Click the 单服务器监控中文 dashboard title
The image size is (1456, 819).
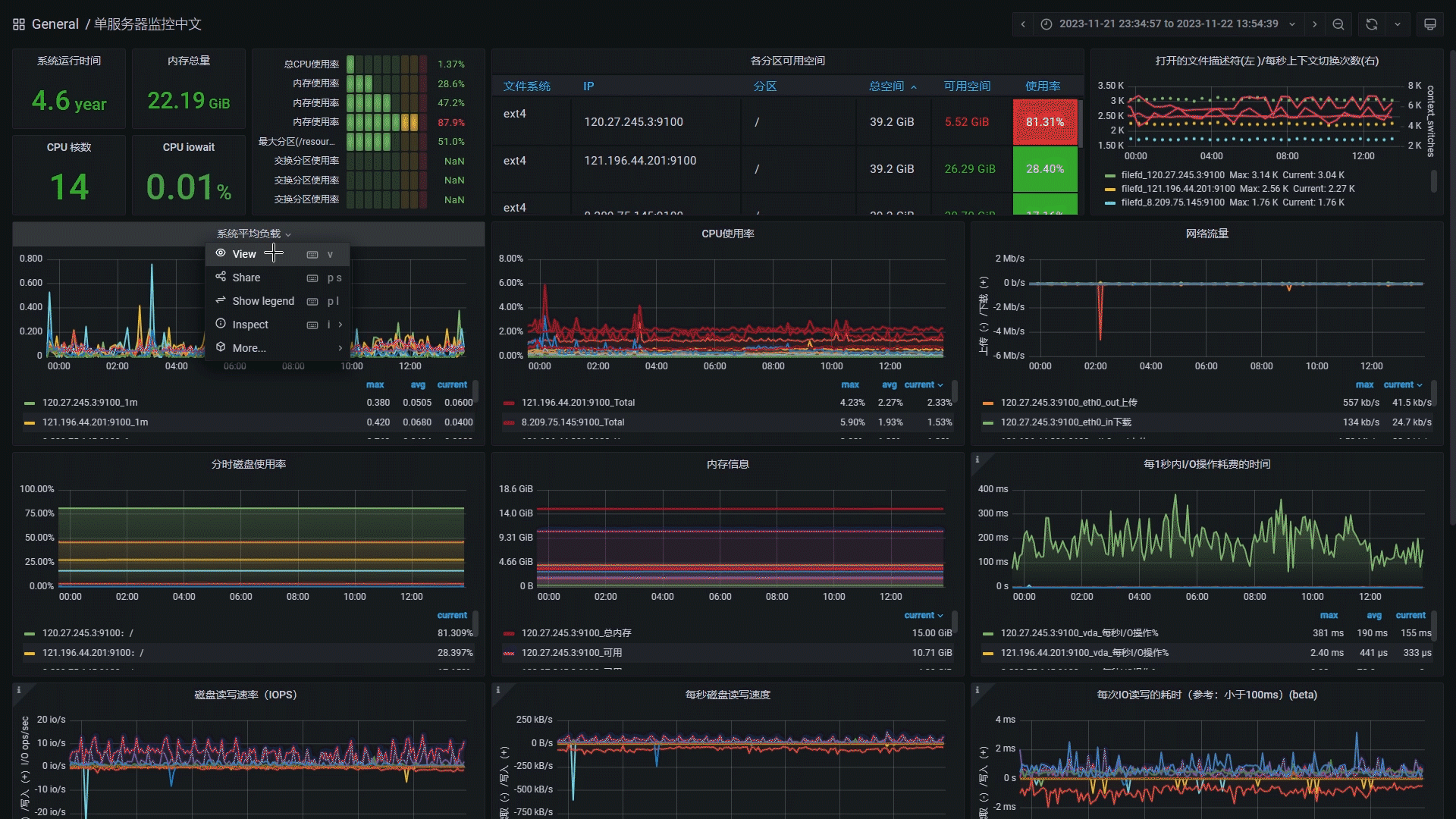click(x=148, y=24)
